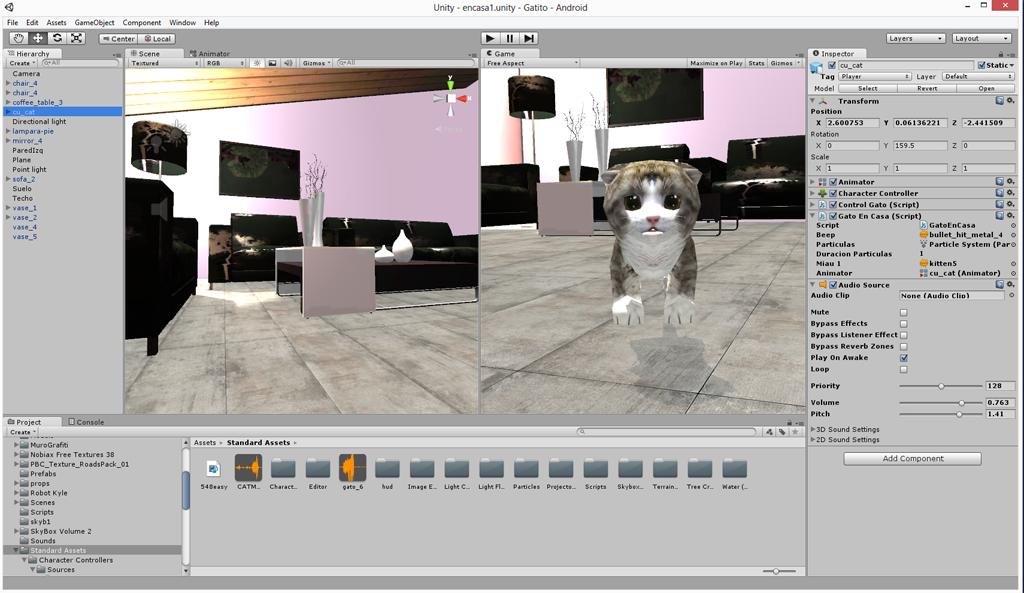Click the Model Open button

[986, 88]
